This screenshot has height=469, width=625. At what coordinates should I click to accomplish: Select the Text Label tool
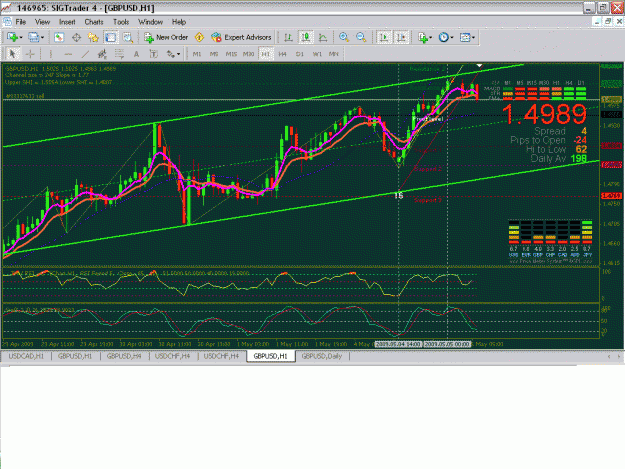(x=153, y=54)
